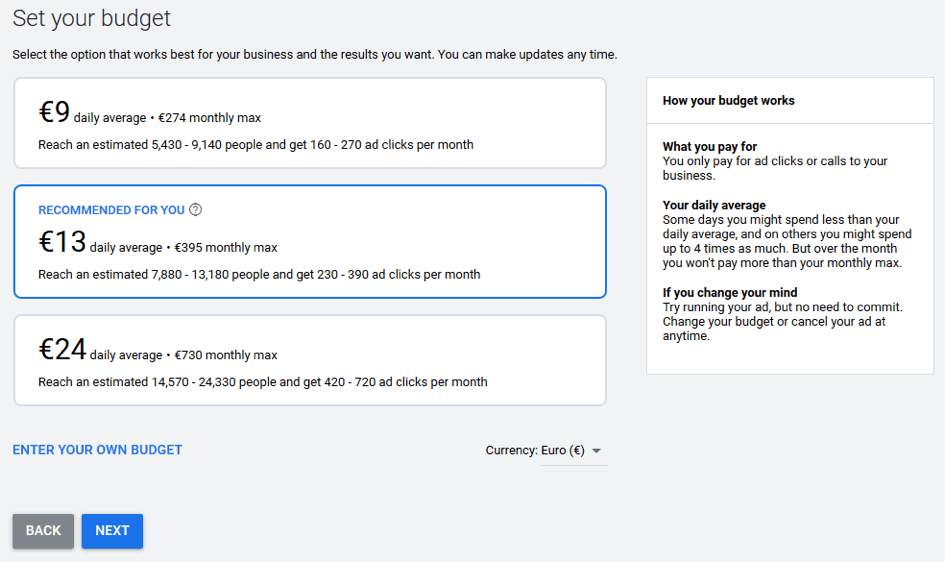Click the Your daily average heading
This screenshot has height=562, width=945.
(x=714, y=205)
